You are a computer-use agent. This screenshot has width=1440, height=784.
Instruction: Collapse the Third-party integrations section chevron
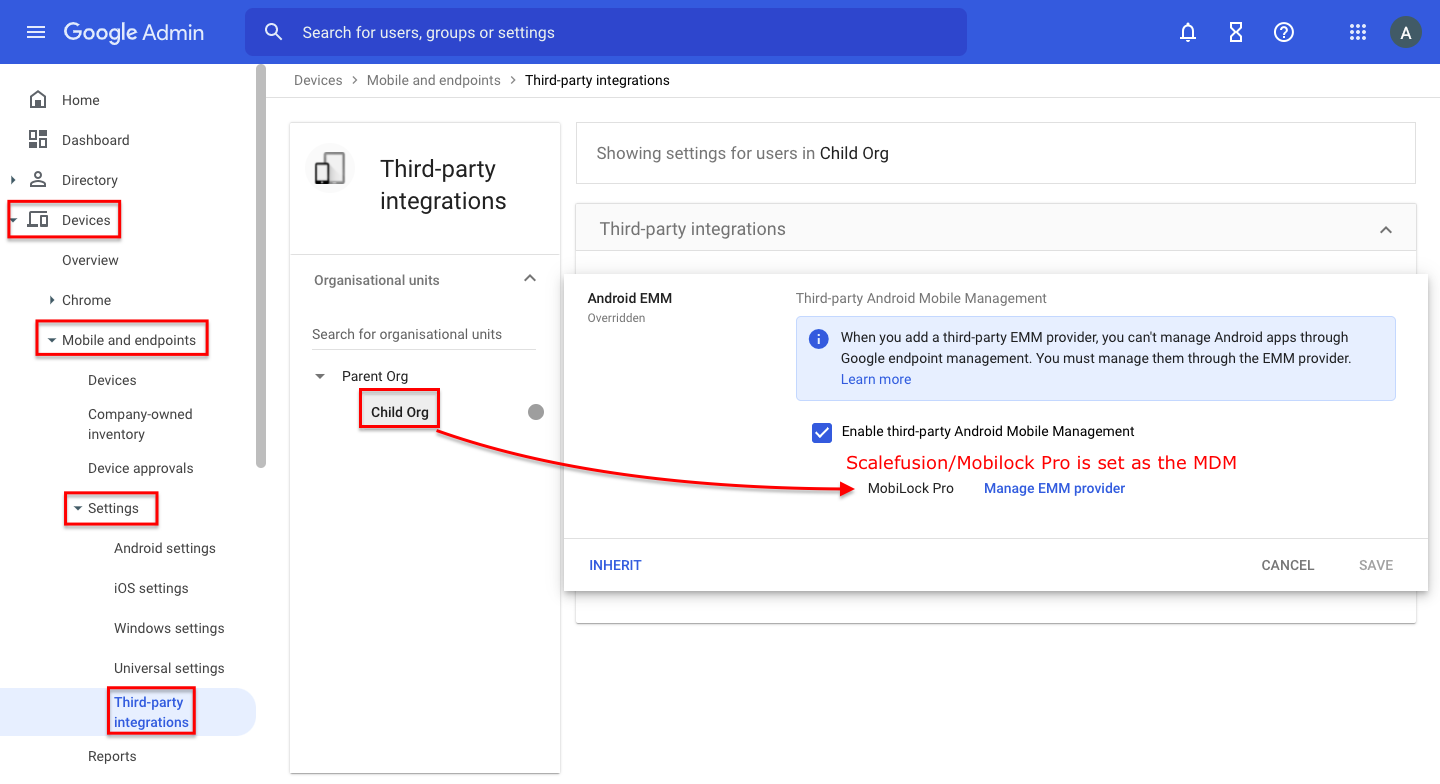click(x=1386, y=230)
